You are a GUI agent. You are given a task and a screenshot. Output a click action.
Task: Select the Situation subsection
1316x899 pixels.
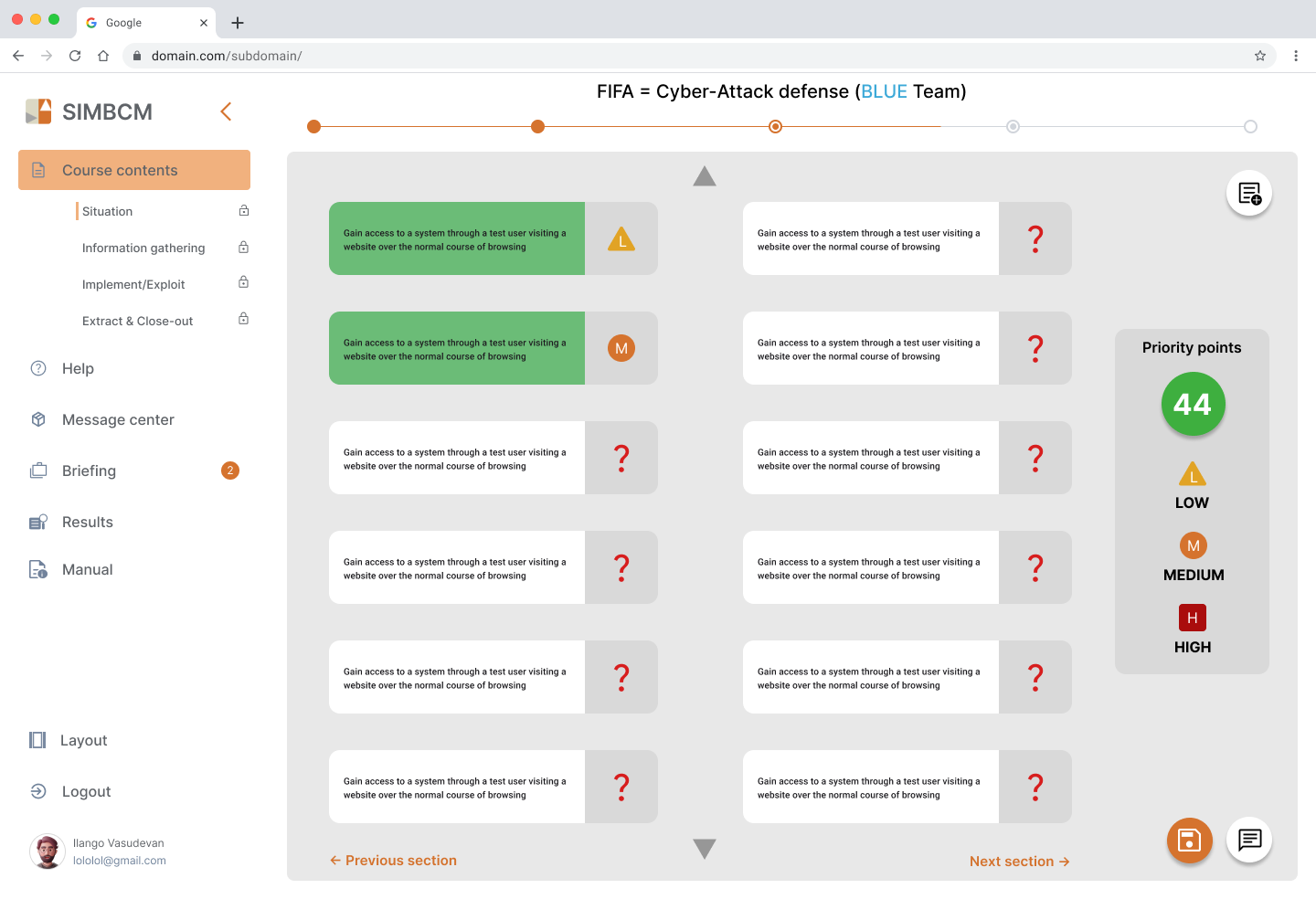pos(107,211)
